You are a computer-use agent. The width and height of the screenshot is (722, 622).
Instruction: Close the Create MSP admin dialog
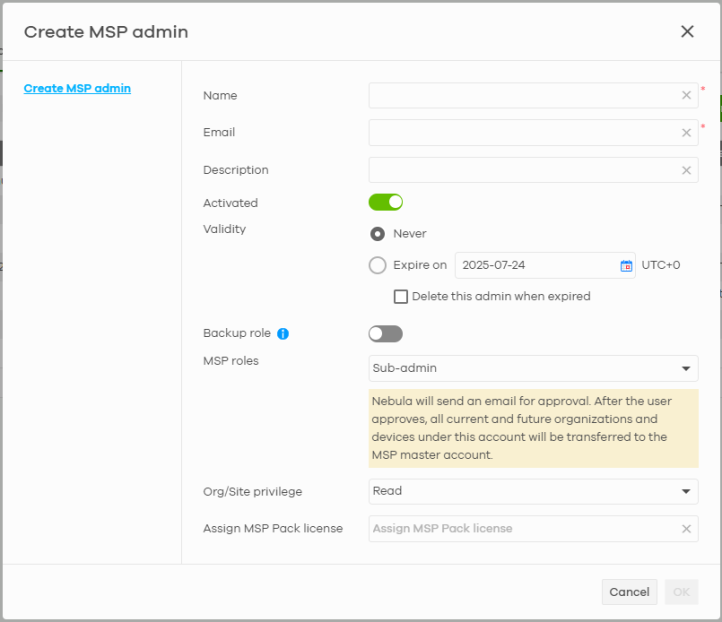(687, 32)
